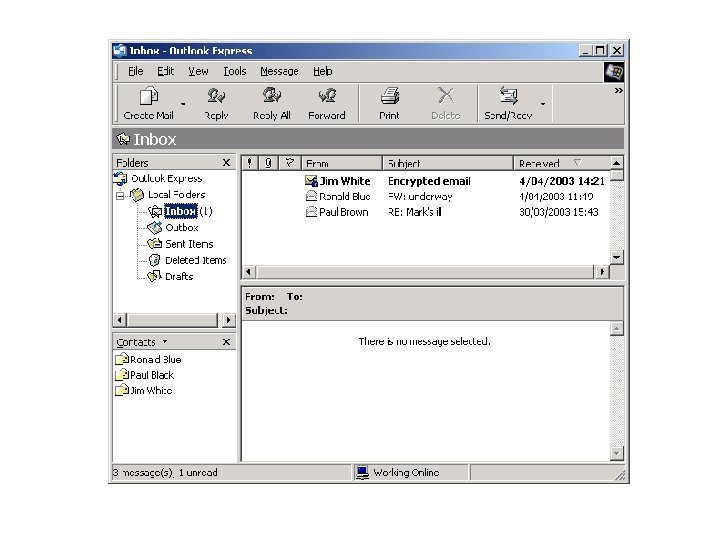
Task: Close the Folders pane
Action: click(226, 163)
